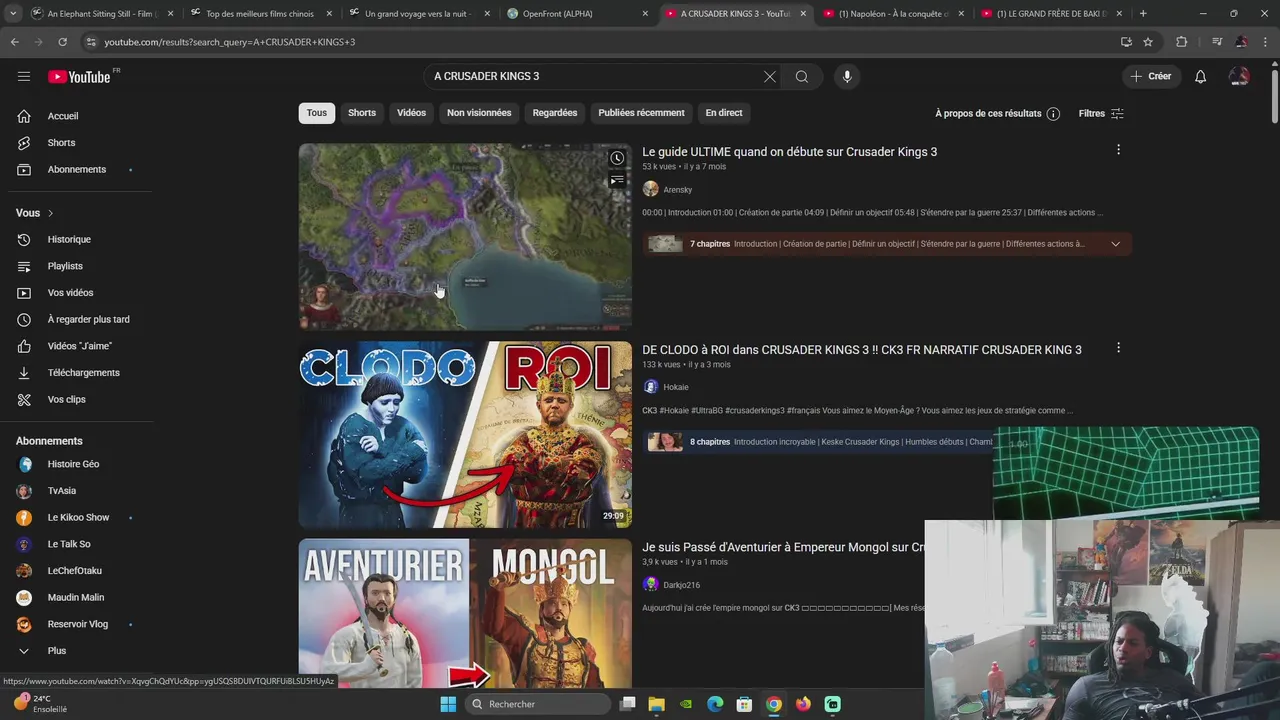
Task: Bookmark this page with the star icon
Action: (x=1148, y=42)
